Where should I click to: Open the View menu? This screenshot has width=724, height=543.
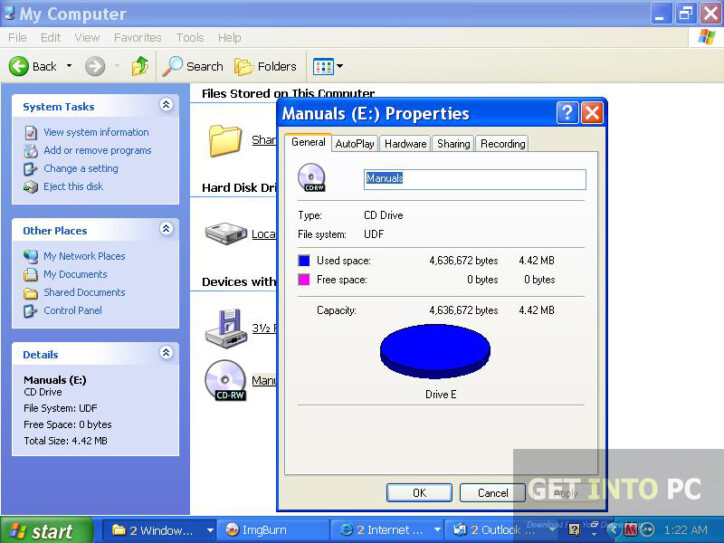87,37
